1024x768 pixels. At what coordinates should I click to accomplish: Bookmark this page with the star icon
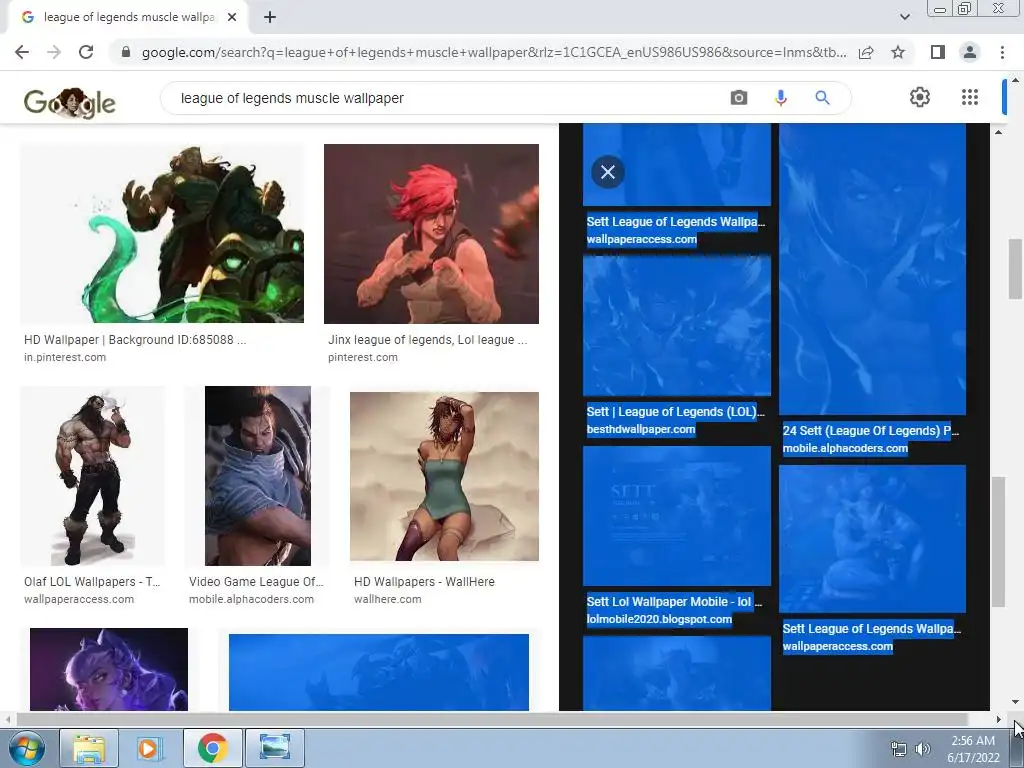click(898, 52)
